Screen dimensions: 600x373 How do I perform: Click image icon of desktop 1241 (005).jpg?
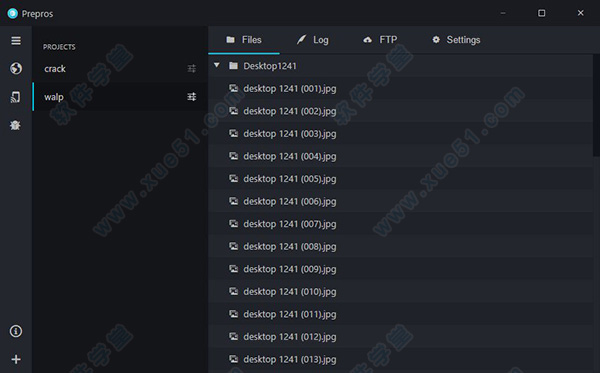click(233, 179)
